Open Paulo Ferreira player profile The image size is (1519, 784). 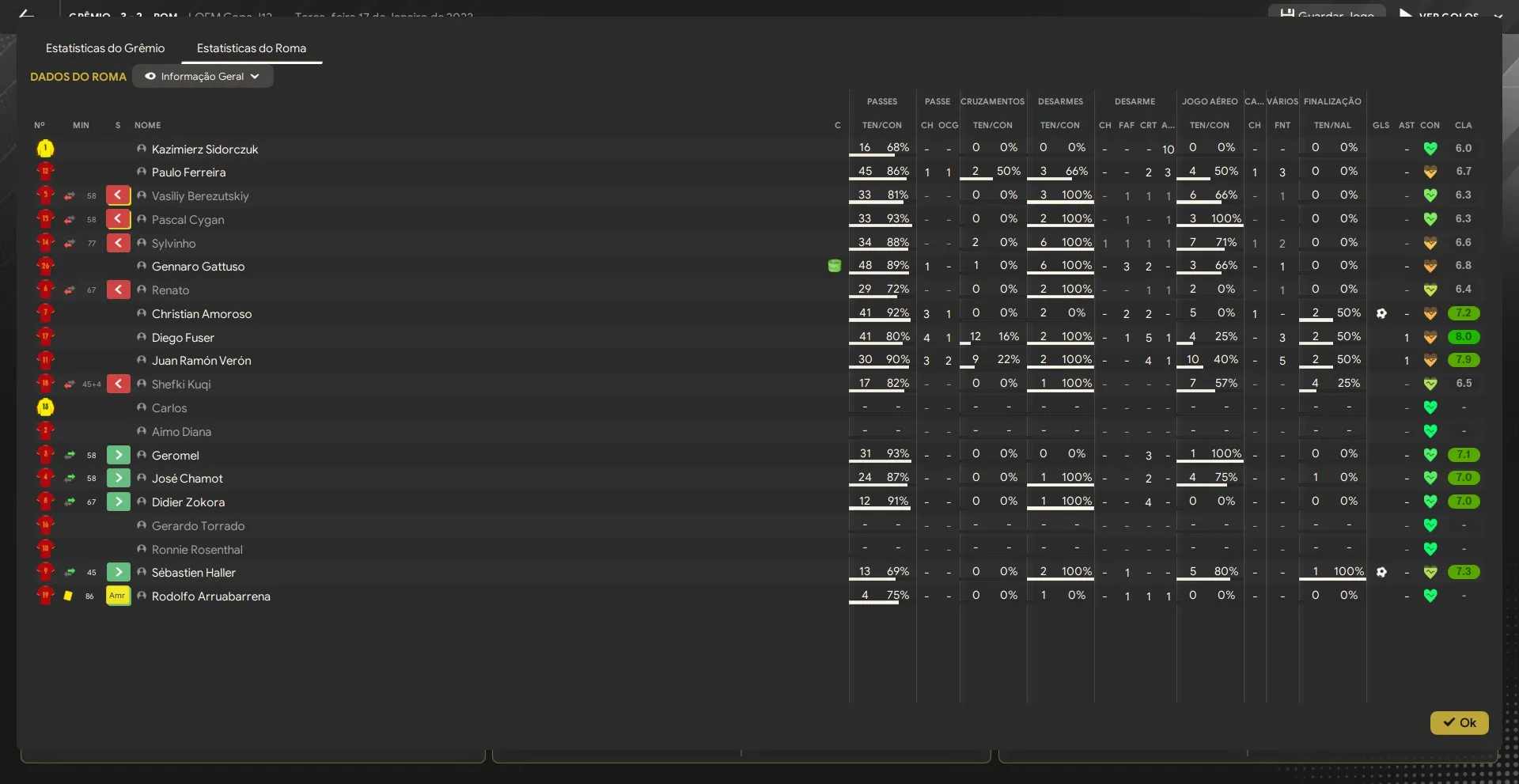[189, 172]
